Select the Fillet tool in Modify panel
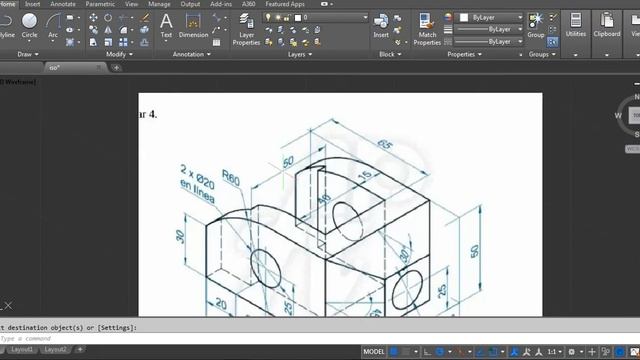The image size is (640, 360). [123, 30]
